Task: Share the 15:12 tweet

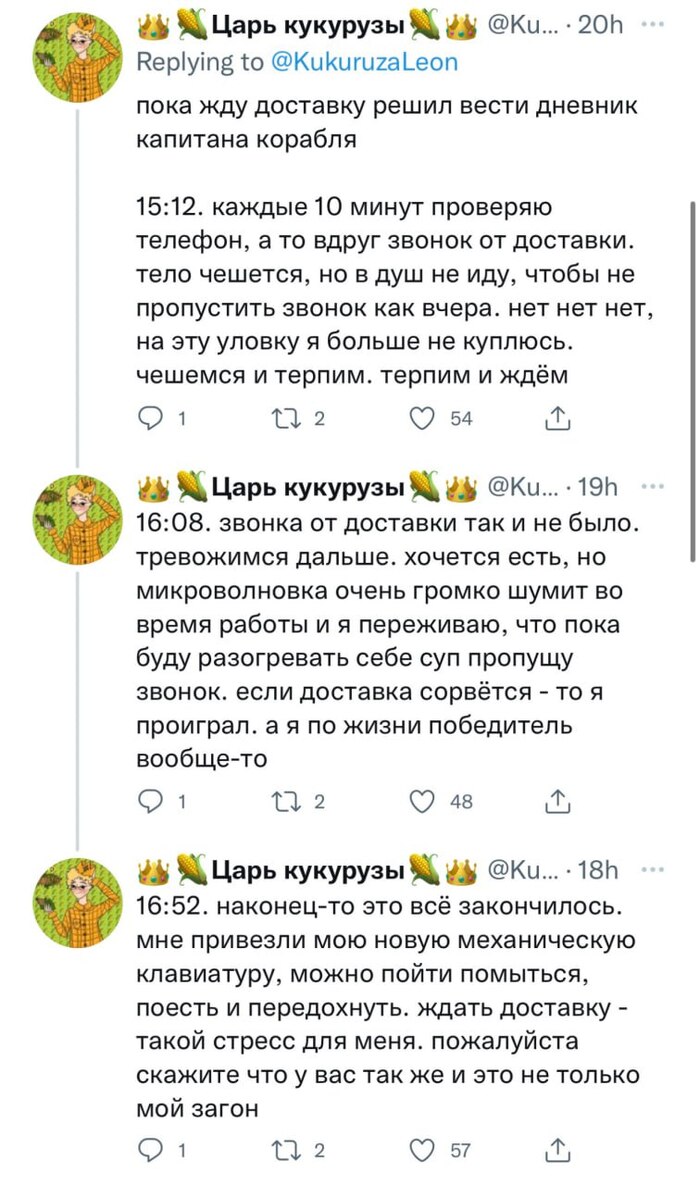Action: [559, 420]
